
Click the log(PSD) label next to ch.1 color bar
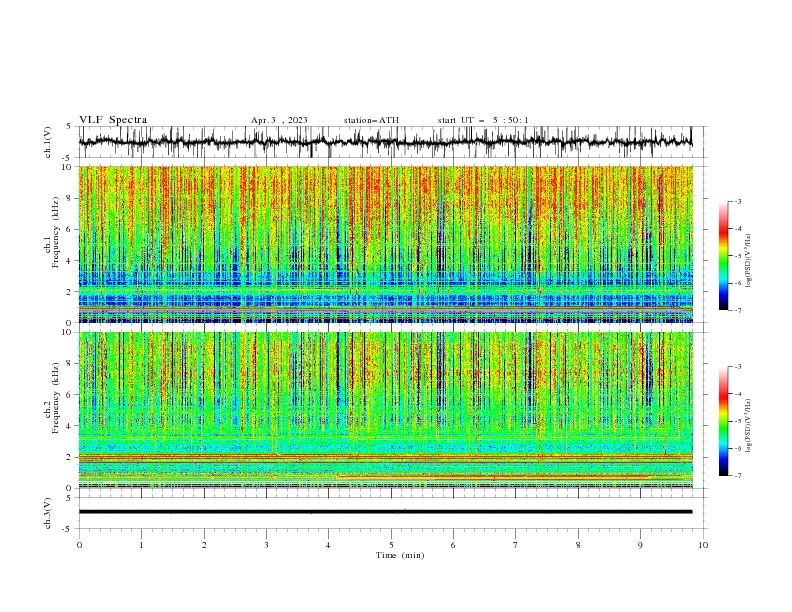(x=748, y=261)
